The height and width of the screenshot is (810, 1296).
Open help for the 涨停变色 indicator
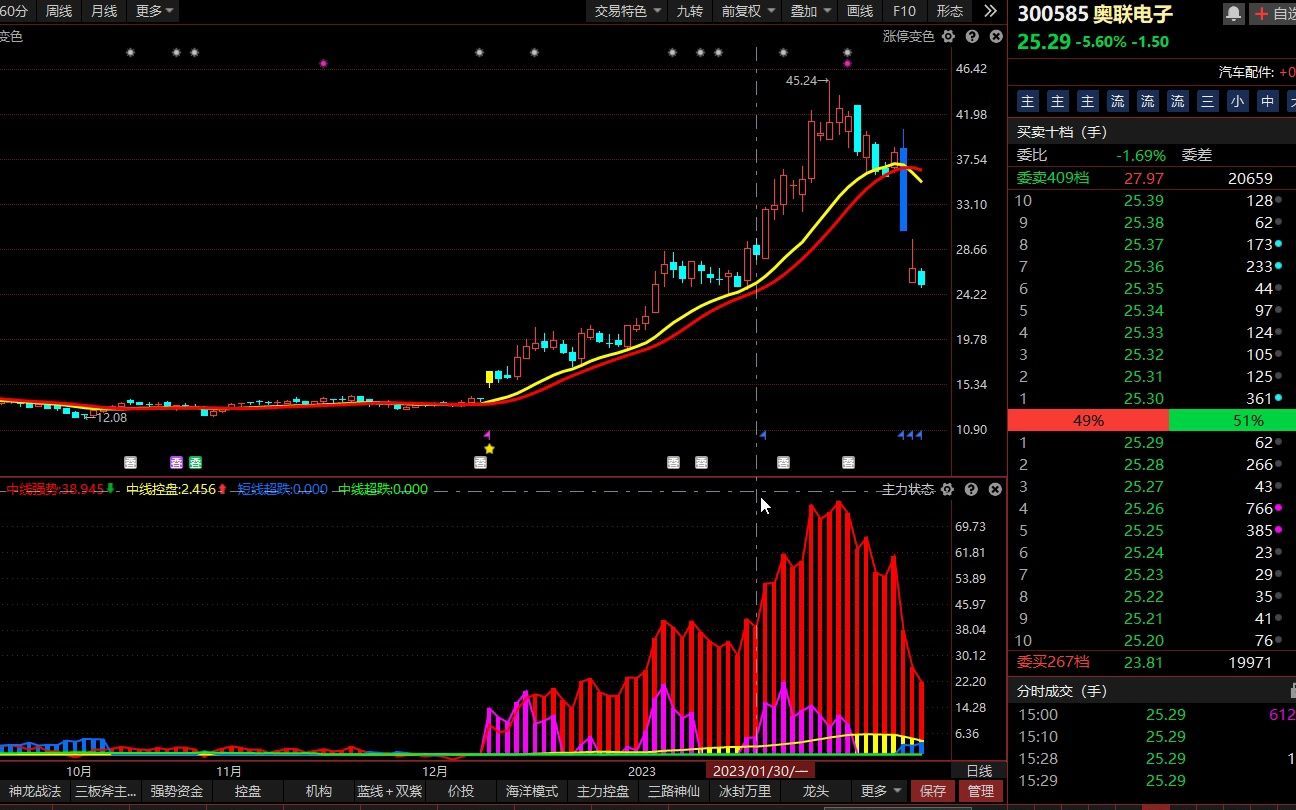pos(972,37)
